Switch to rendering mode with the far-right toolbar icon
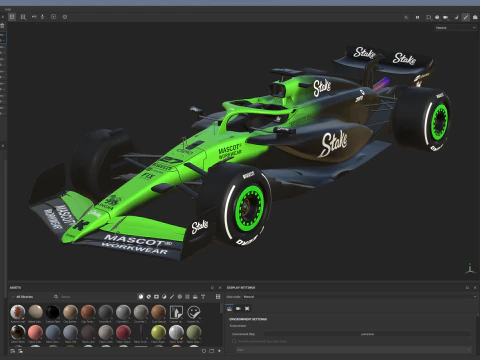The height and width of the screenshot is (360, 480). pyautogui.click(x=475, y=17)
